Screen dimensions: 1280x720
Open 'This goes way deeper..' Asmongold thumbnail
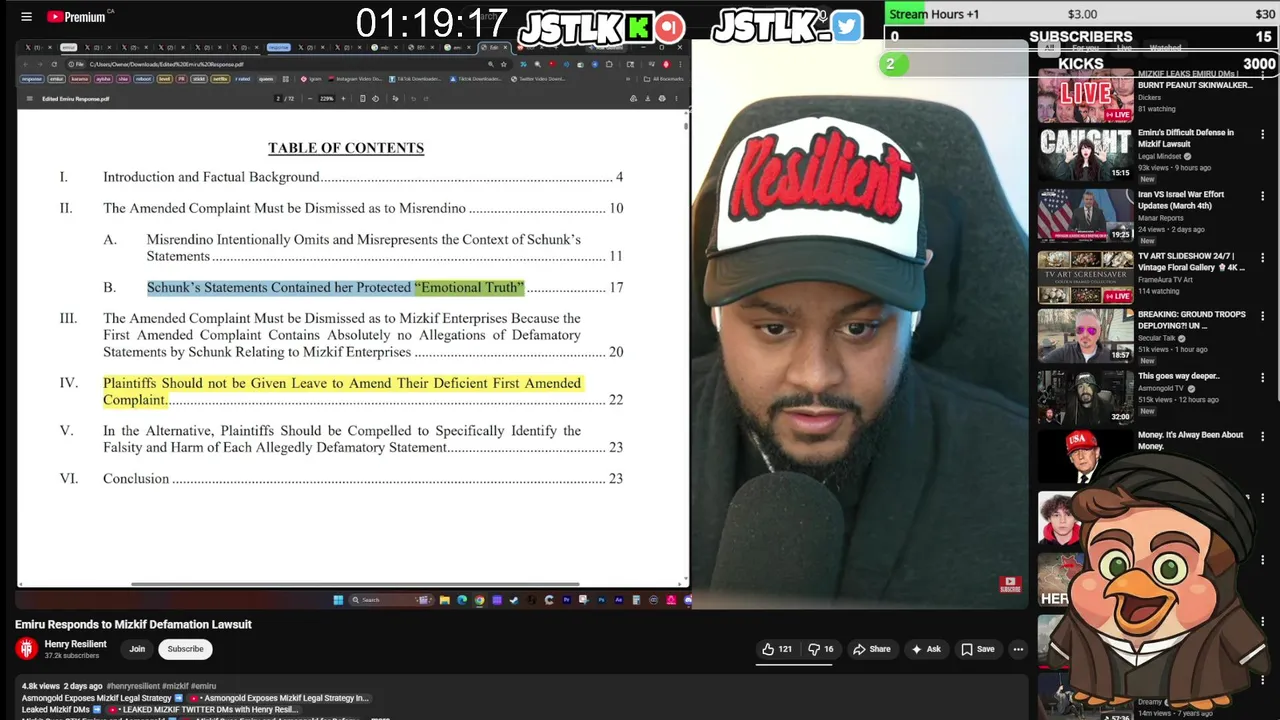pyautogui.click(x=1086, y=397)
